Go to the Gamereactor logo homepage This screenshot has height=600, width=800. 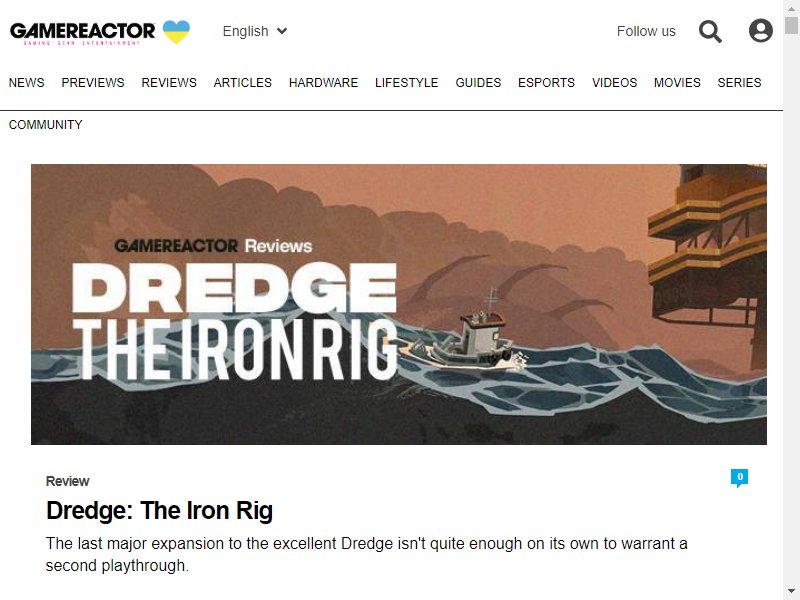pos(82,32)
